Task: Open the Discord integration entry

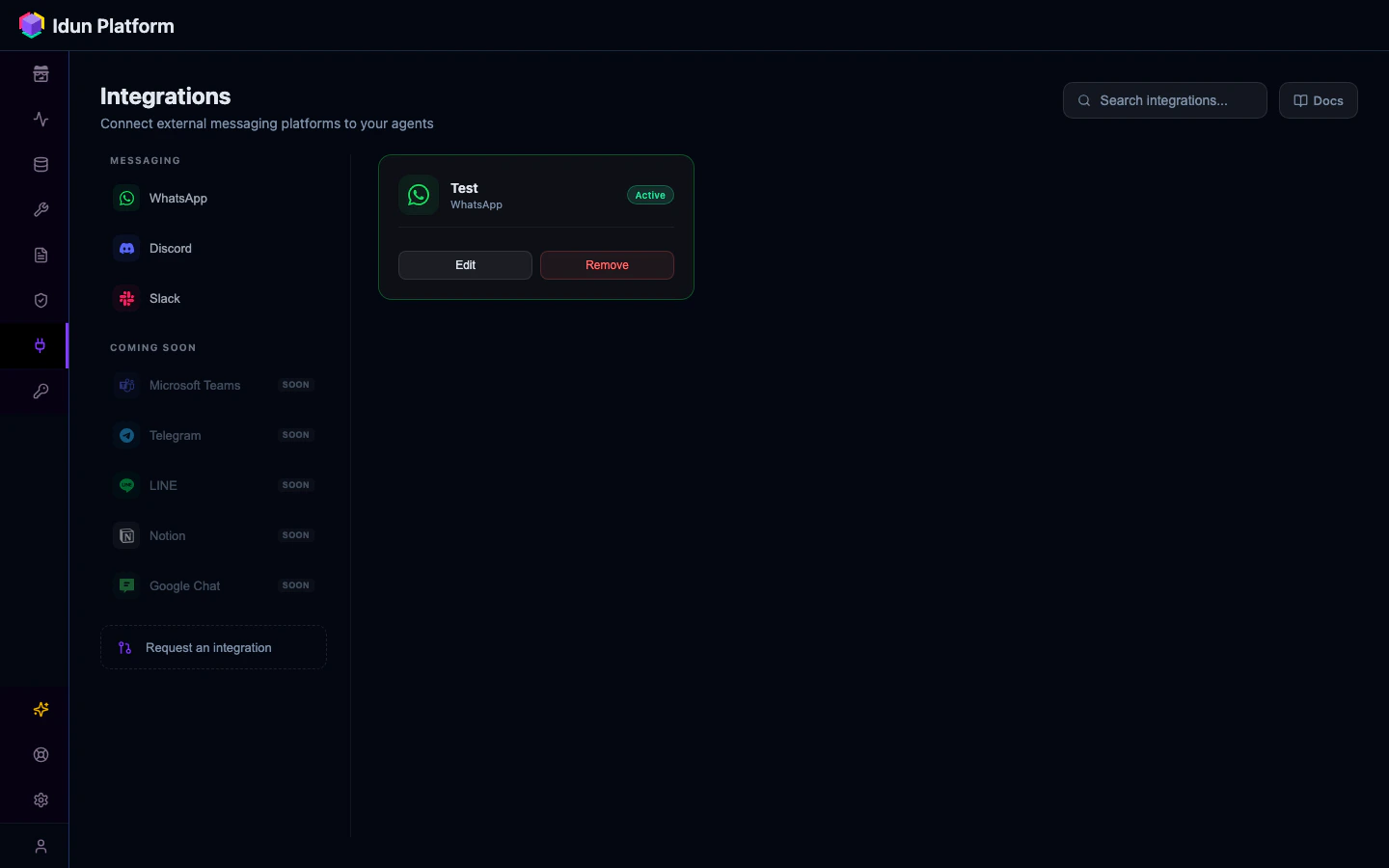Action: click(170, 249)
